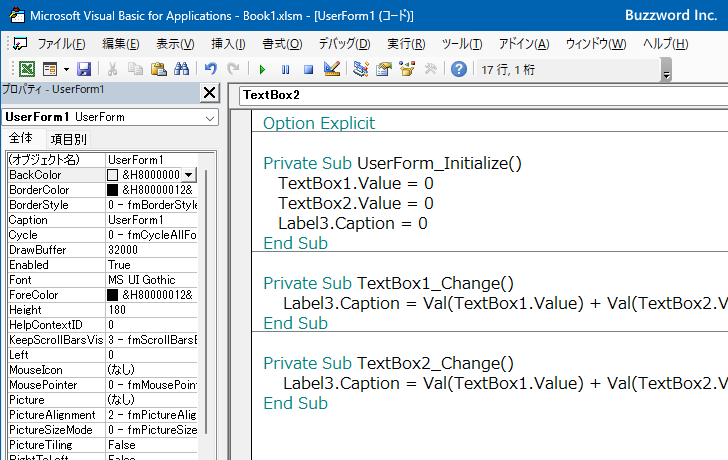This screenshot has width=728, height=460.
Task: Click the Paste clipboard icon
Action: 158,69
